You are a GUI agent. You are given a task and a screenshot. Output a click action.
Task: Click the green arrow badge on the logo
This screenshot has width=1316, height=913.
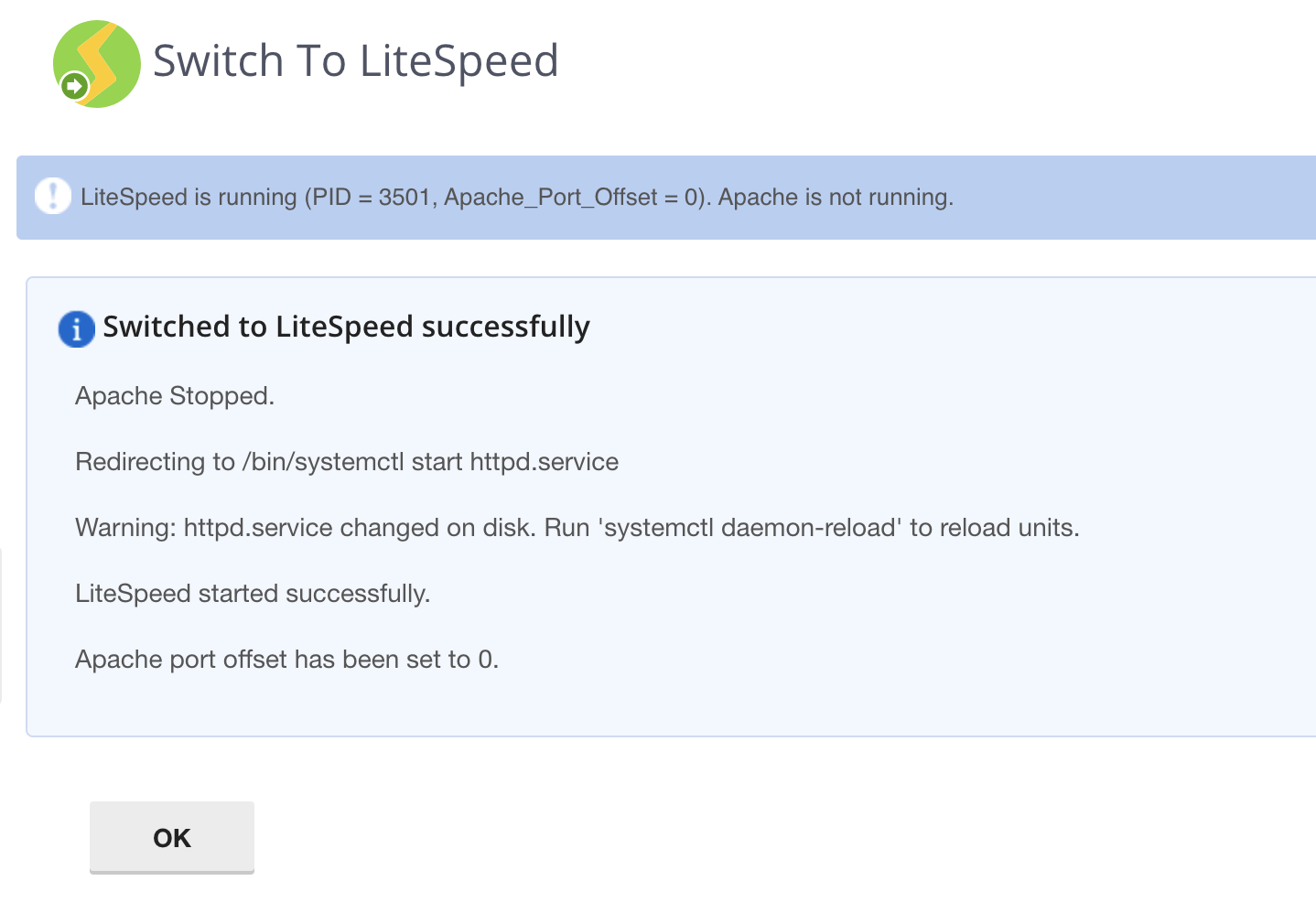pos(74,87)
